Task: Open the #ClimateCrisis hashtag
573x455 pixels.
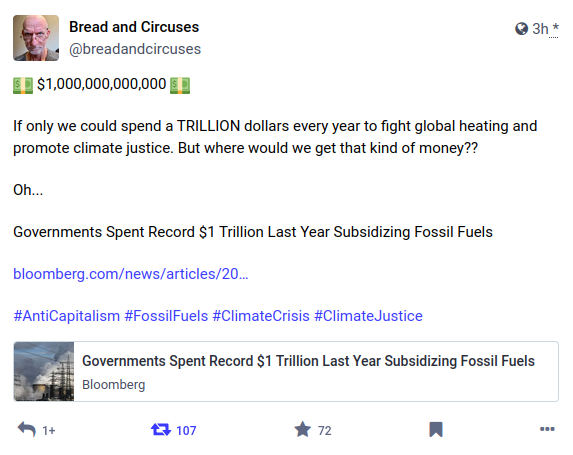Action: tap(261, 316)
